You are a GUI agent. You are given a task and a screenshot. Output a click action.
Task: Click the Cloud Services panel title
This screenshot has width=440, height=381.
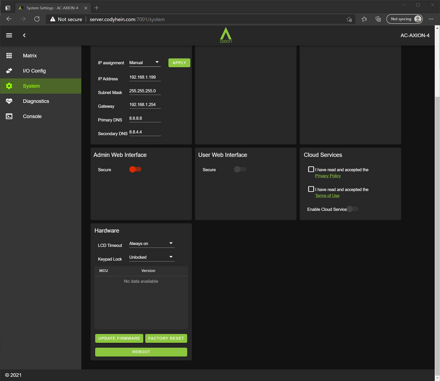(323, 155)
